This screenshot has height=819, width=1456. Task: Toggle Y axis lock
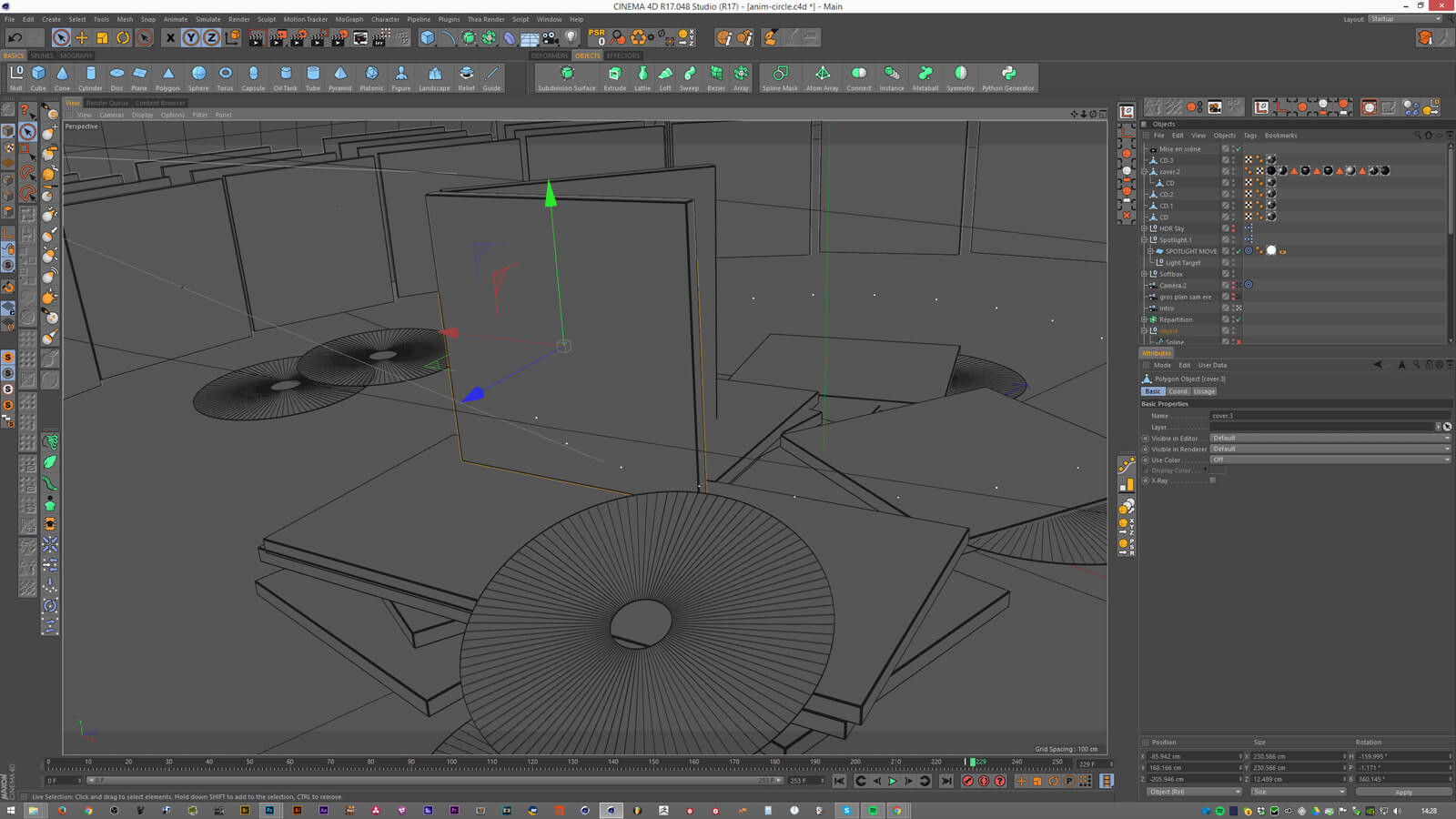[x=190, y=37]
